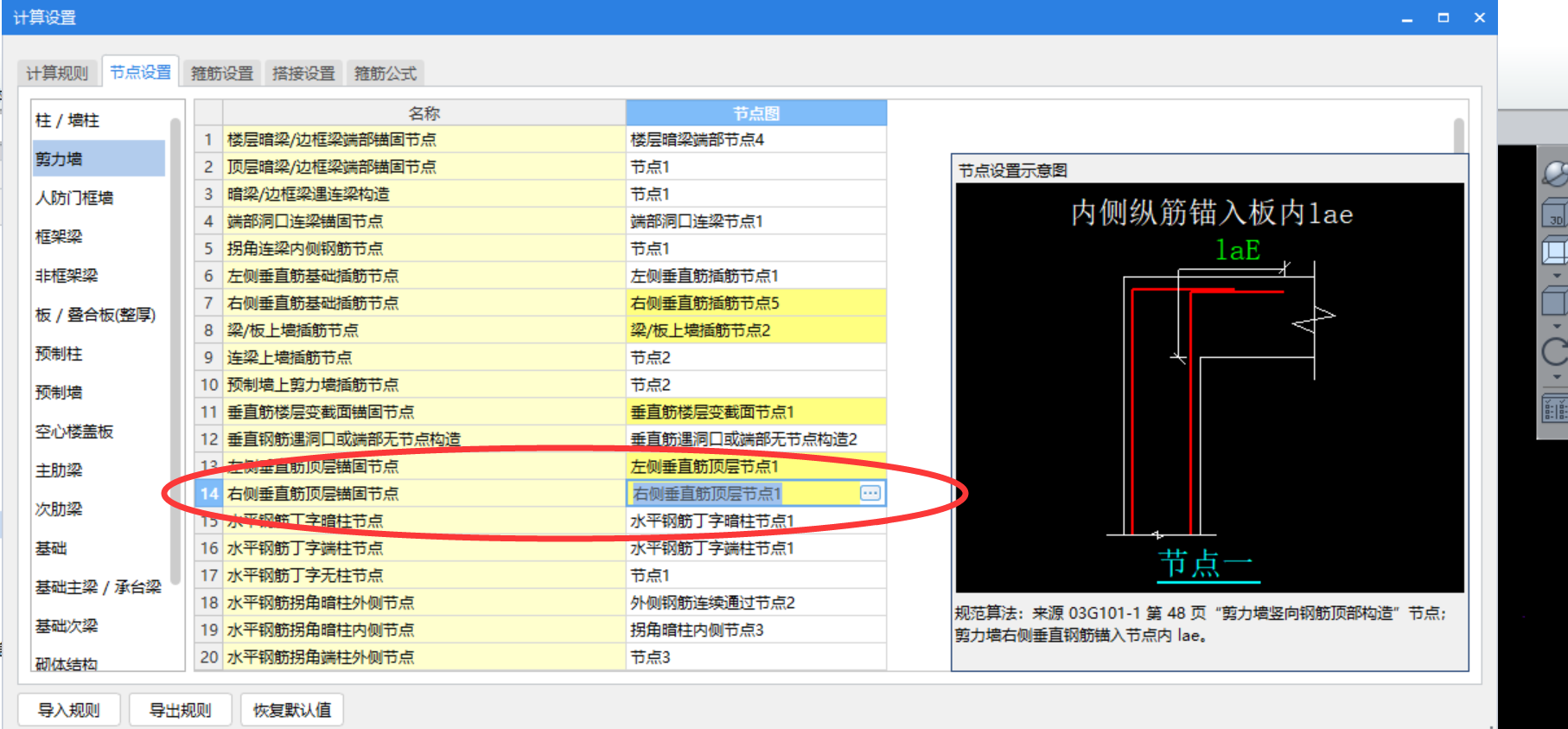Switch to the 节点设置 tab
The image size is (1568, 729).
[x=140, y=72]
